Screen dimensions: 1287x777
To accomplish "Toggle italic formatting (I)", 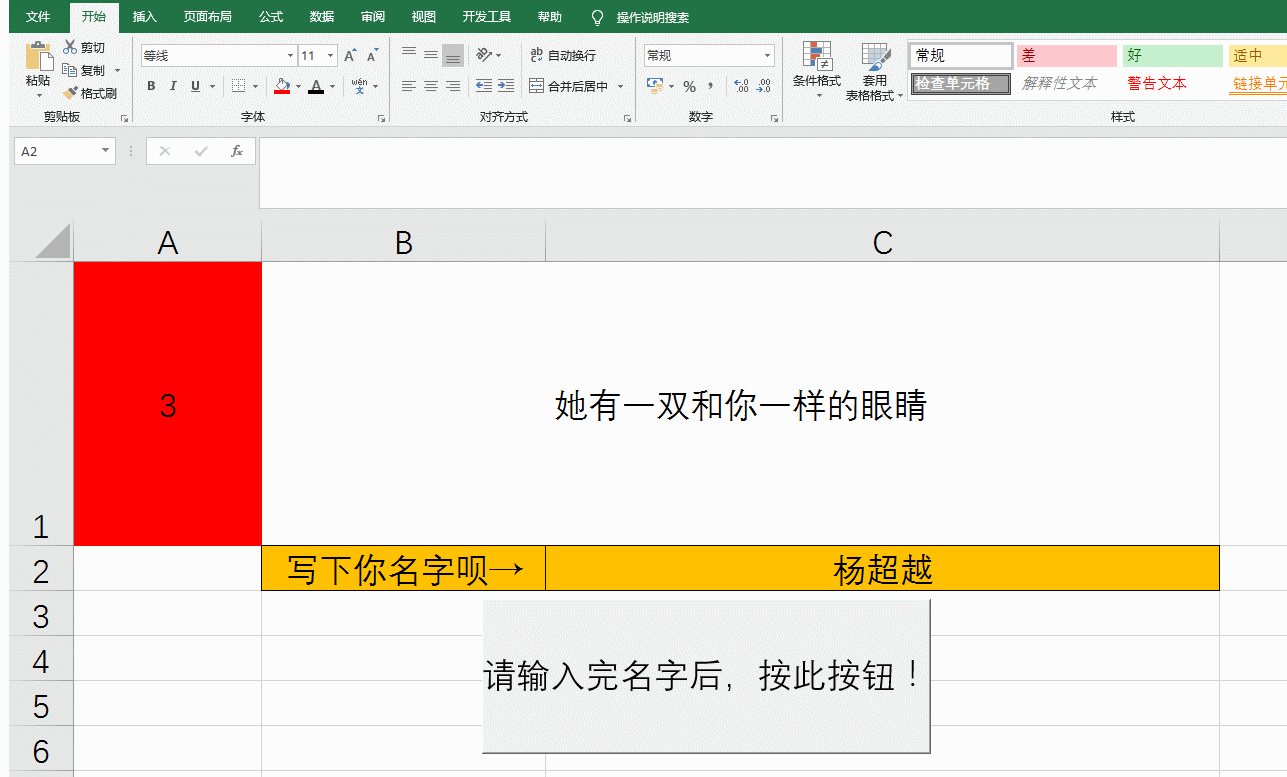I will [x=173, y=86].
